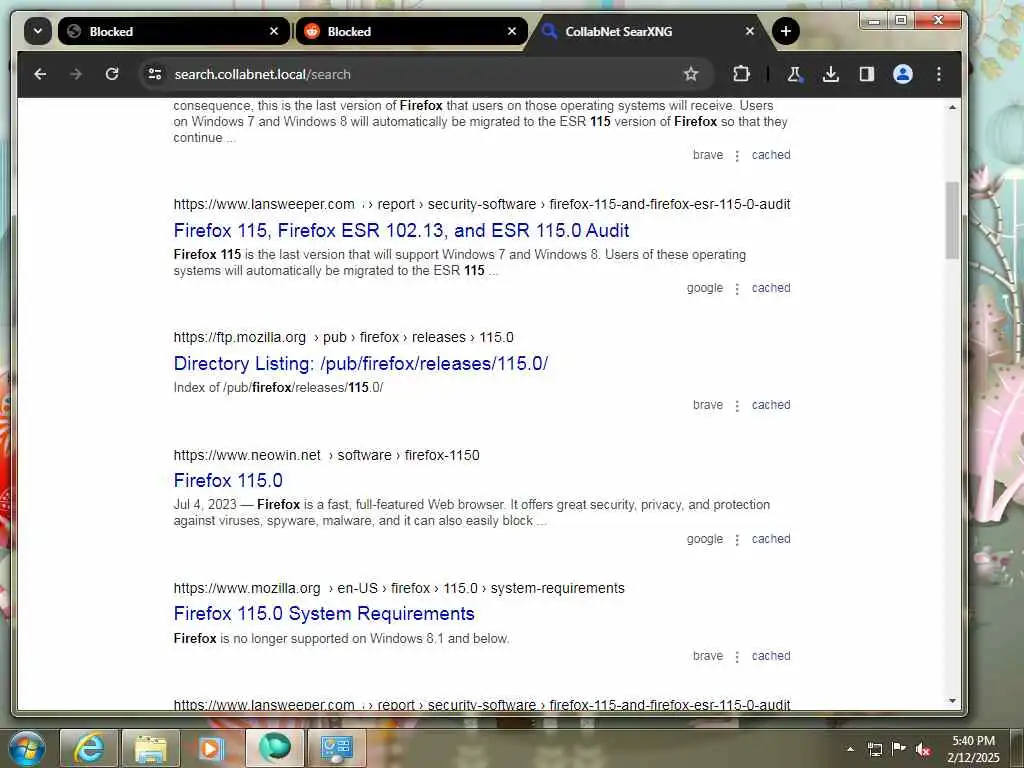Click the google engine label under neowin result
This screenshot has width=1024, height=768.
coord(705,539)
